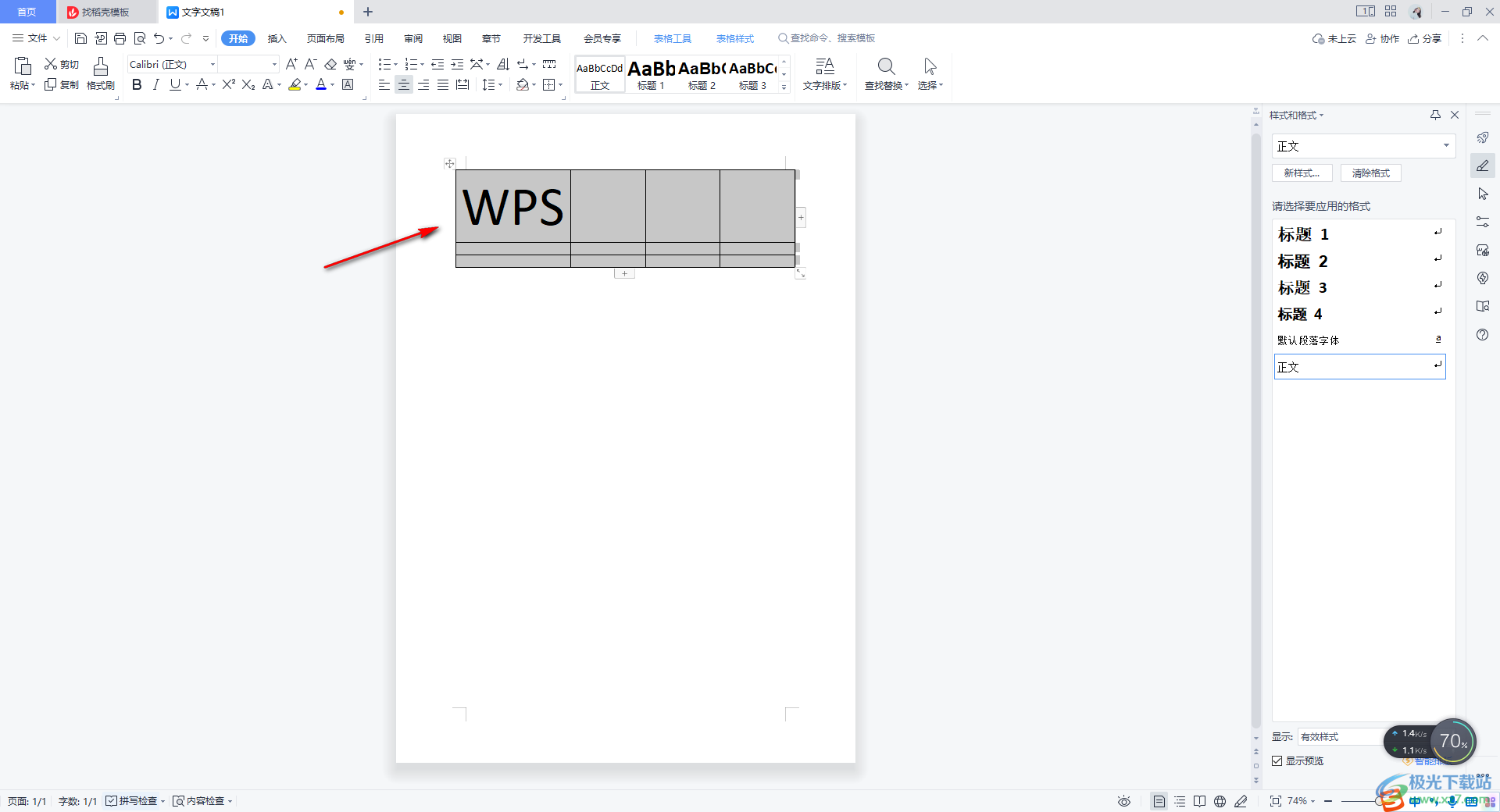This screenshot has height=812, width=1500.
Task: Toggle Italic formatting
Action: click(x=155, y=84)
